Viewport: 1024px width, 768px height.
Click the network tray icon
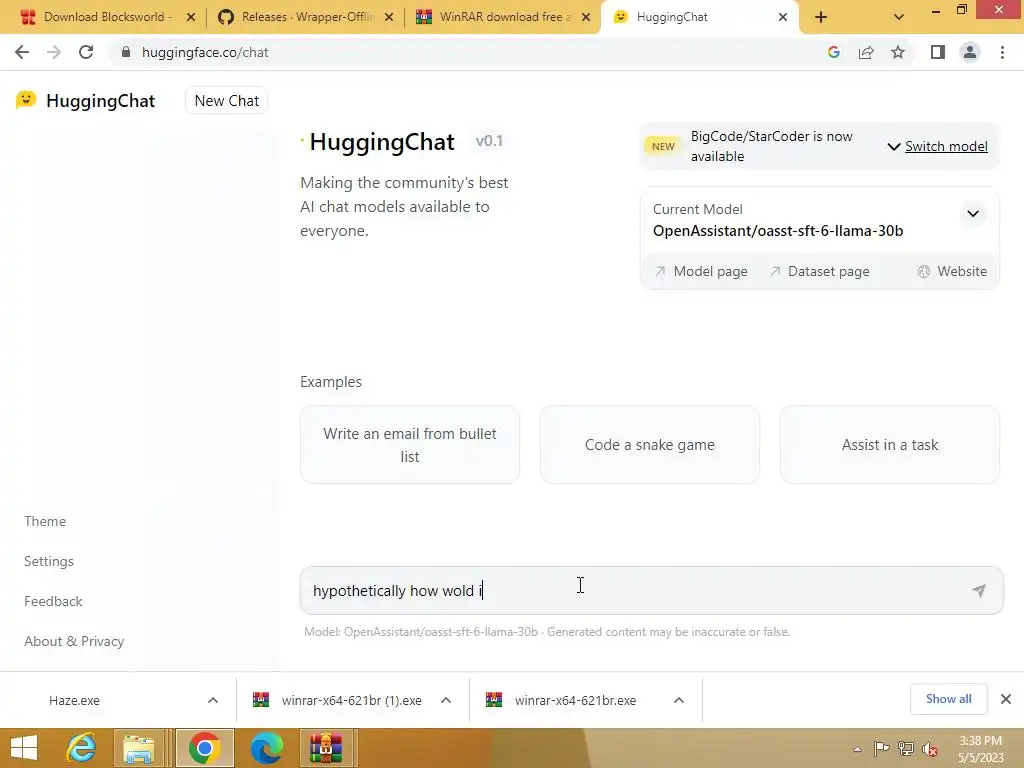(906, 749)
